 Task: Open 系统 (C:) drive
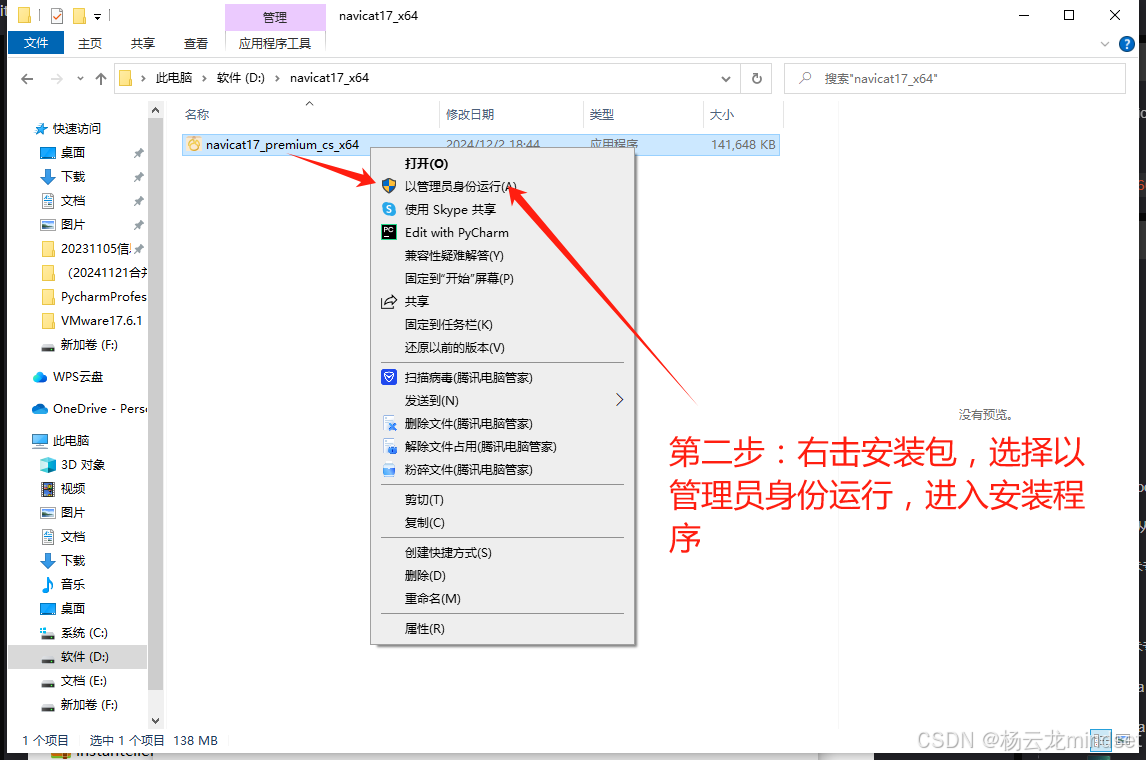tap(84, 633)
